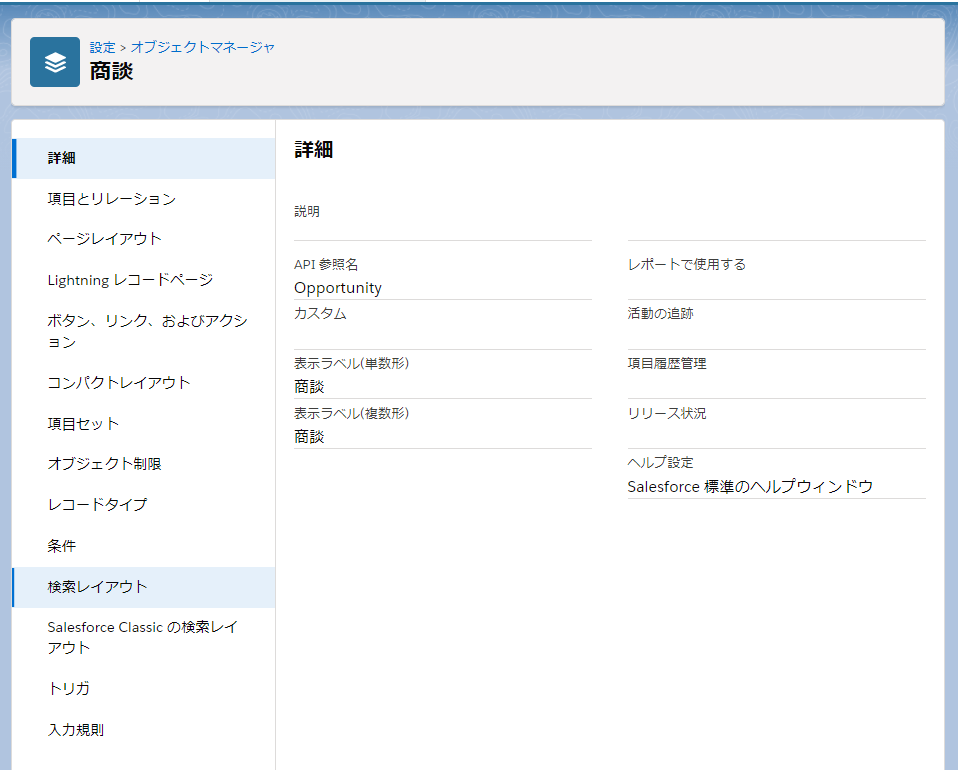Go to オブジェクトマネージャ breadcrumb link

(x=203, y=47)
